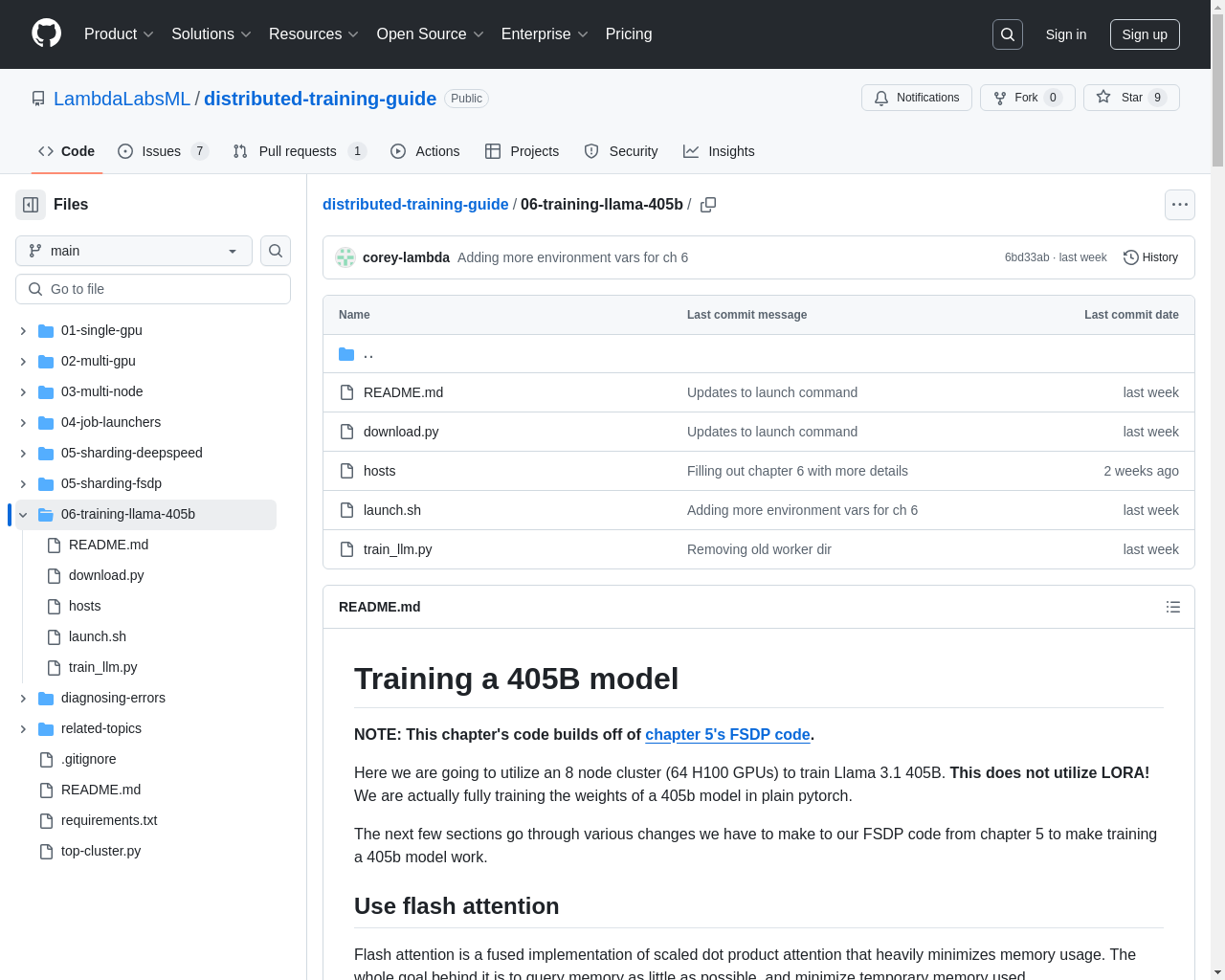Switch to the Code tab
This screenshot has height=980, width=1225.
tap(67, 151)
